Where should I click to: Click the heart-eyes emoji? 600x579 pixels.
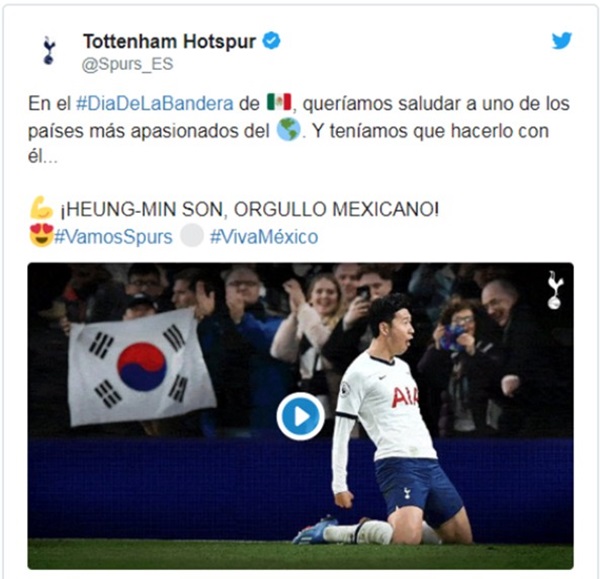[x=41, y=235]
